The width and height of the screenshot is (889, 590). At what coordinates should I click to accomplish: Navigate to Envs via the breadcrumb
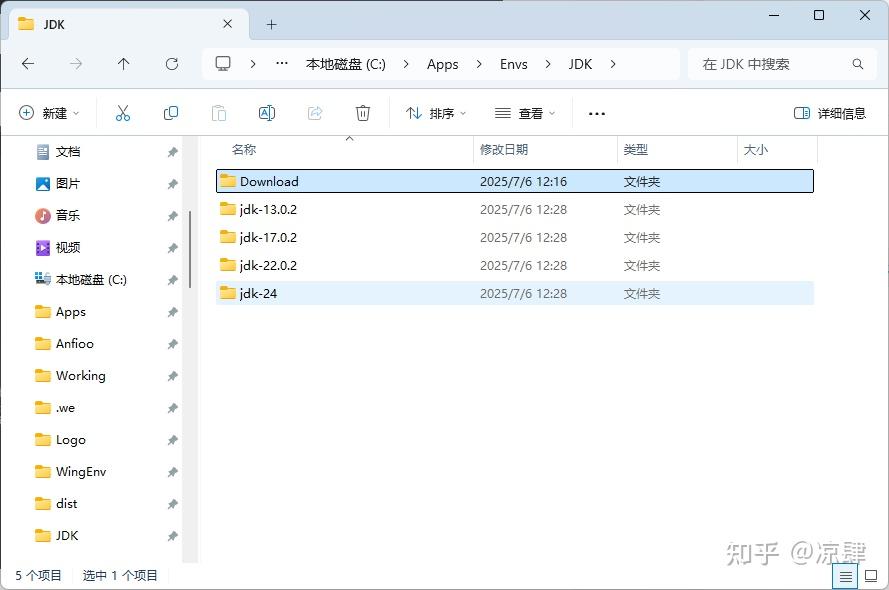pyautogui.click(x=513, y=63)
